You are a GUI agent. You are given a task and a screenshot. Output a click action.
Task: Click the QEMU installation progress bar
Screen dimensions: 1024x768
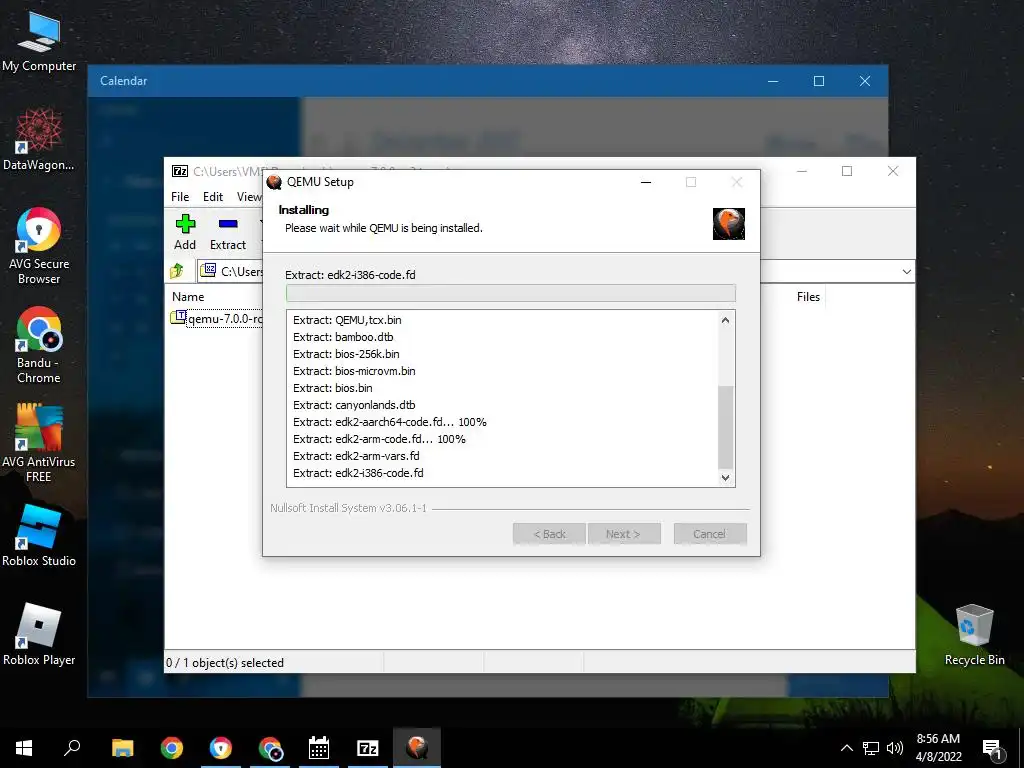511,293
